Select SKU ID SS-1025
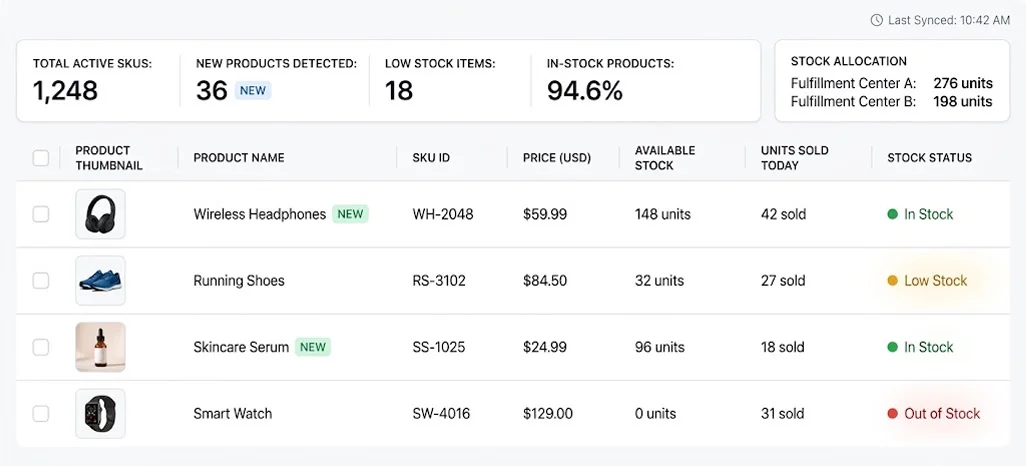1026x466 pixels. (438, 347)
